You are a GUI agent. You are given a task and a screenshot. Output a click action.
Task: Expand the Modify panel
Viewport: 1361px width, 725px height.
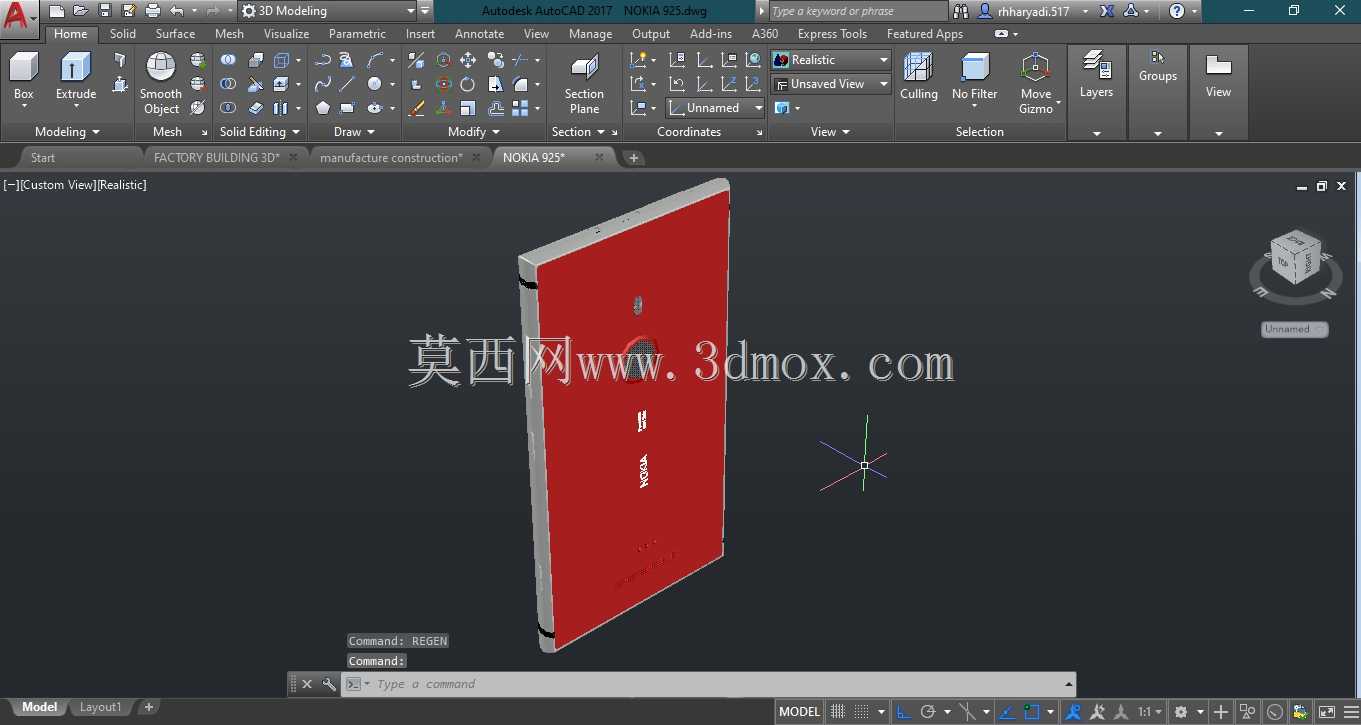(474, 132)
